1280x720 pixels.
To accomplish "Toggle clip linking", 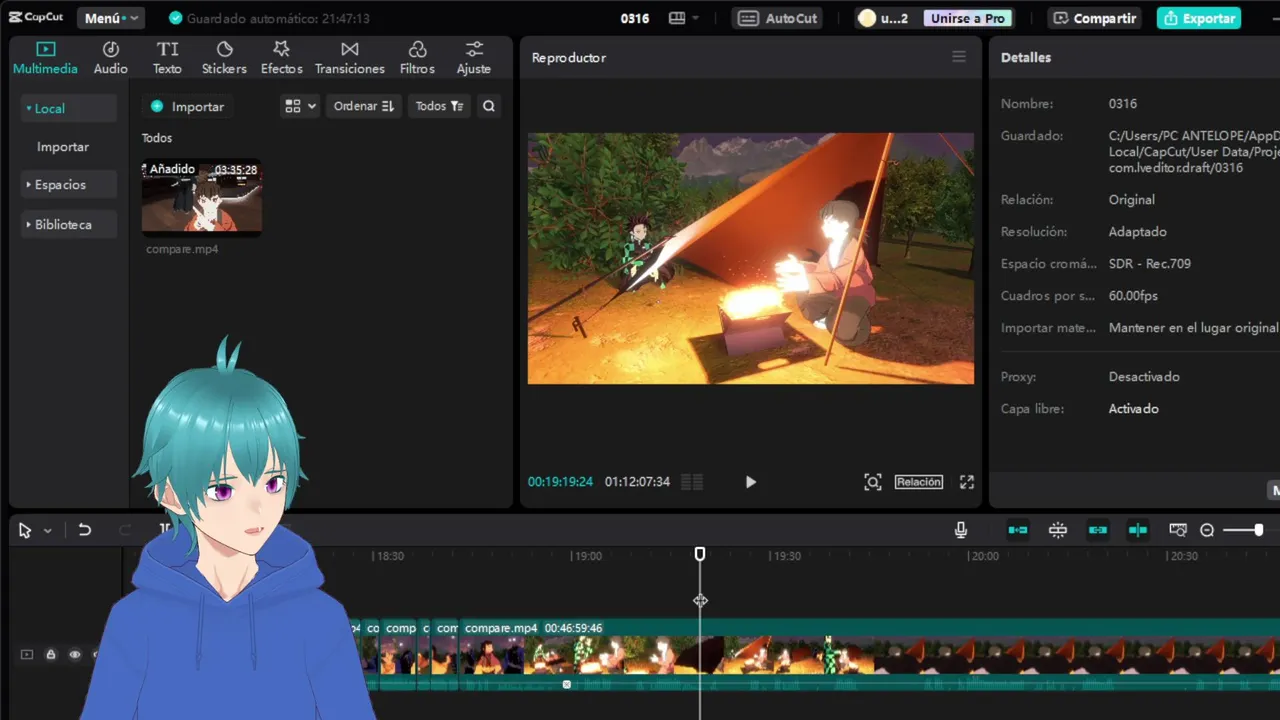I will [x=1098, y=530].
